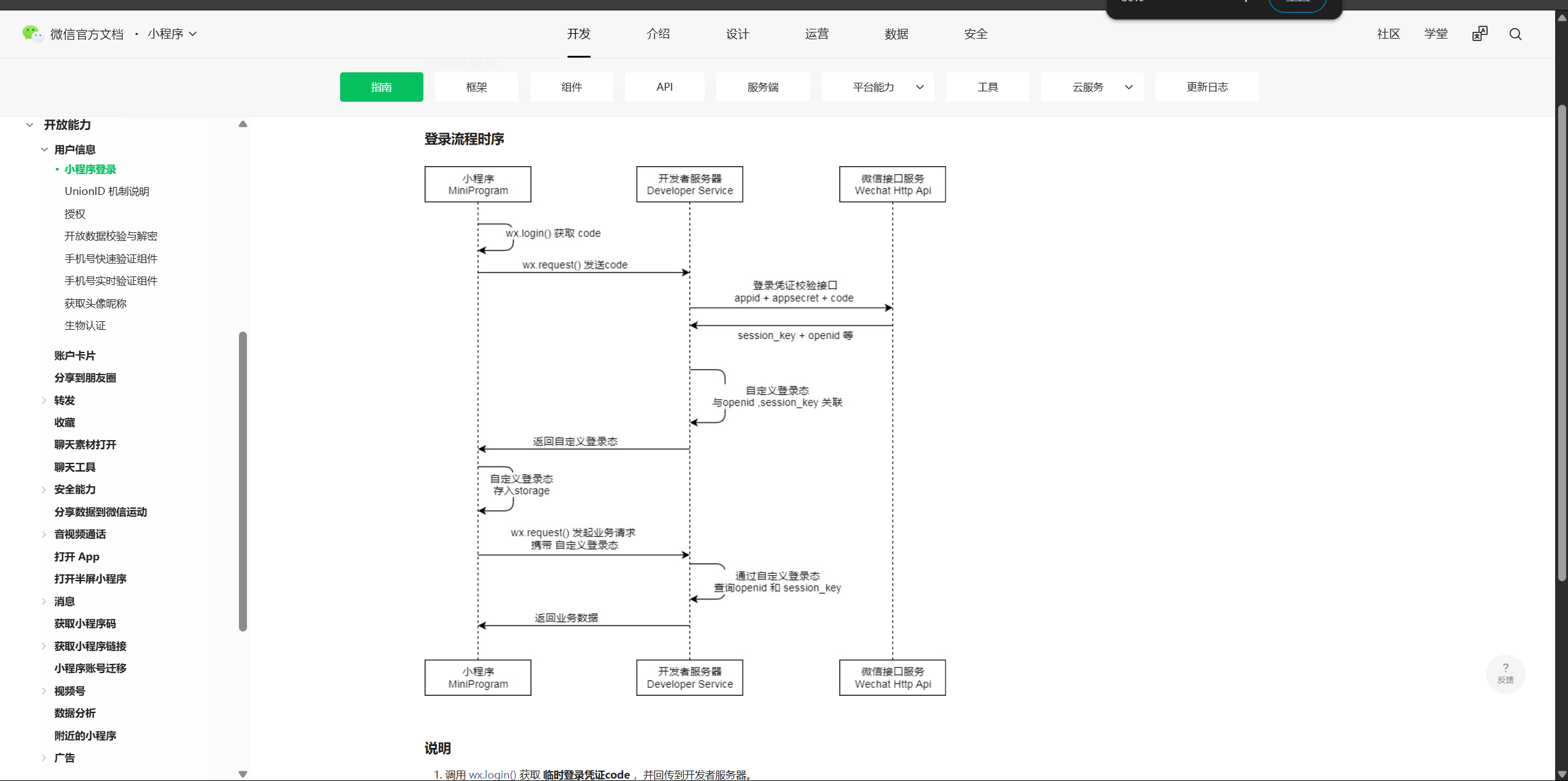The height and width of the screenshot is (781, 1568).
Task: Open 收藏 sidebar item
Action: (x=64, y=422)
